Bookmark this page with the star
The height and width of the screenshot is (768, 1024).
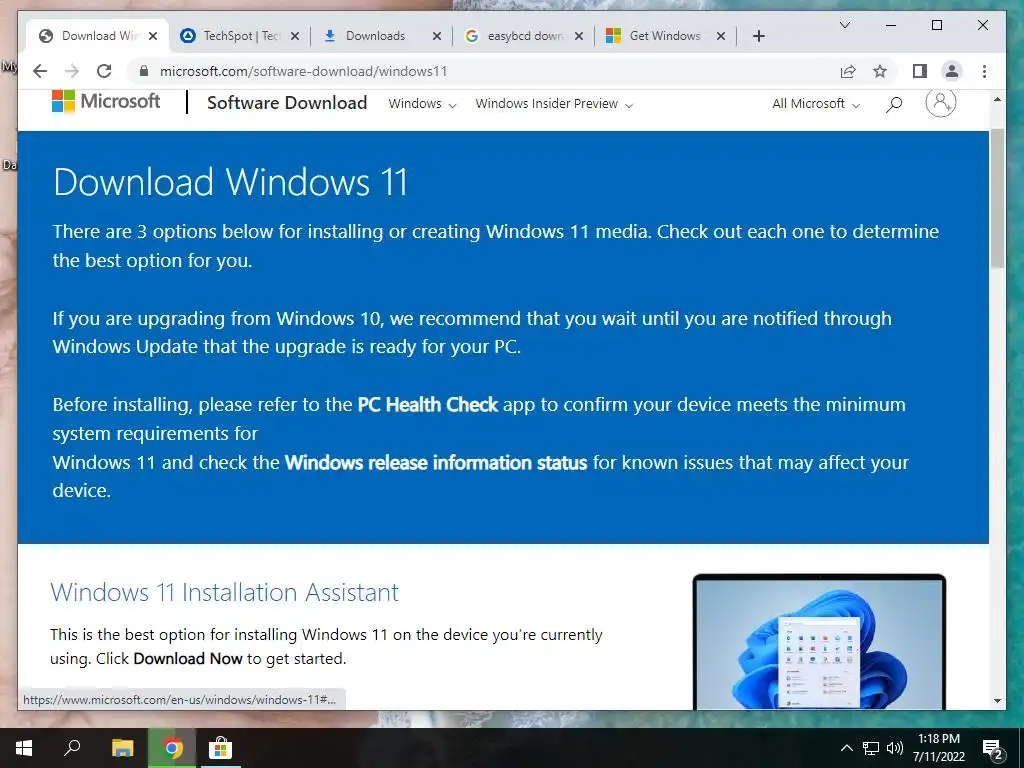[x=880, y=71]
